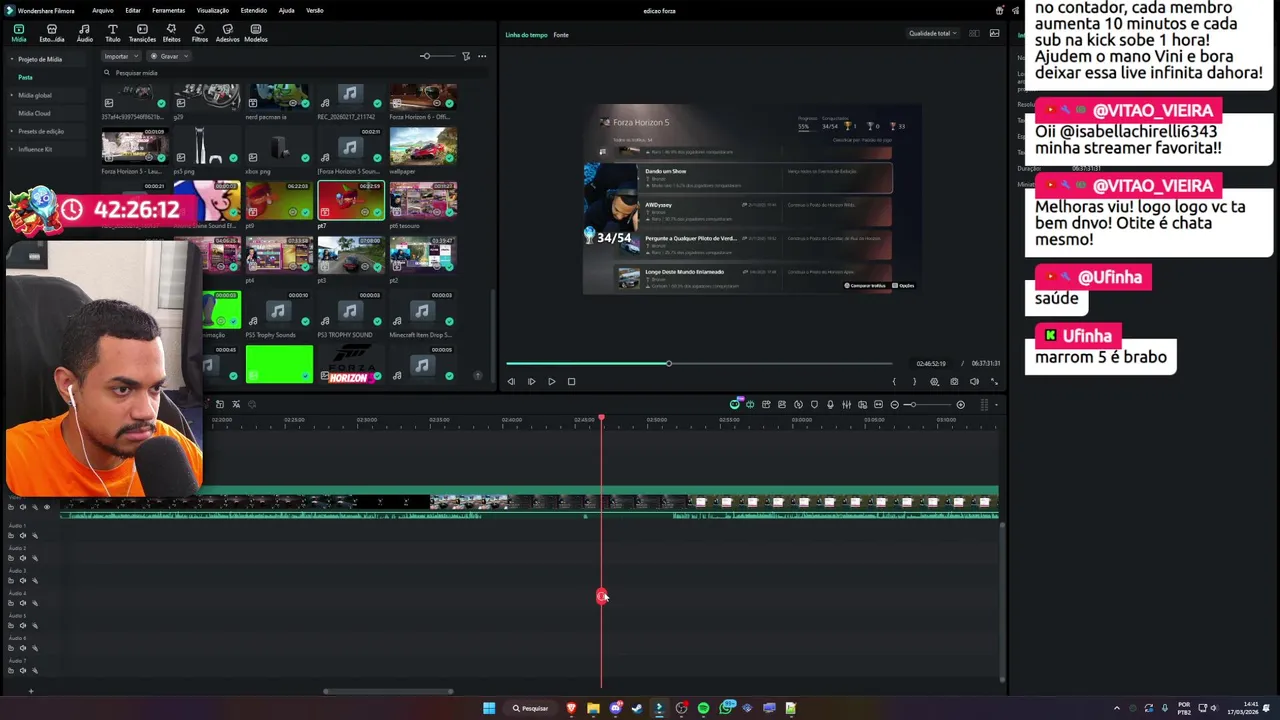The width and height of the screenshot is (1280, 720).
Task: Click the play-frame-forward preview button
Action: tap(531, 381)
